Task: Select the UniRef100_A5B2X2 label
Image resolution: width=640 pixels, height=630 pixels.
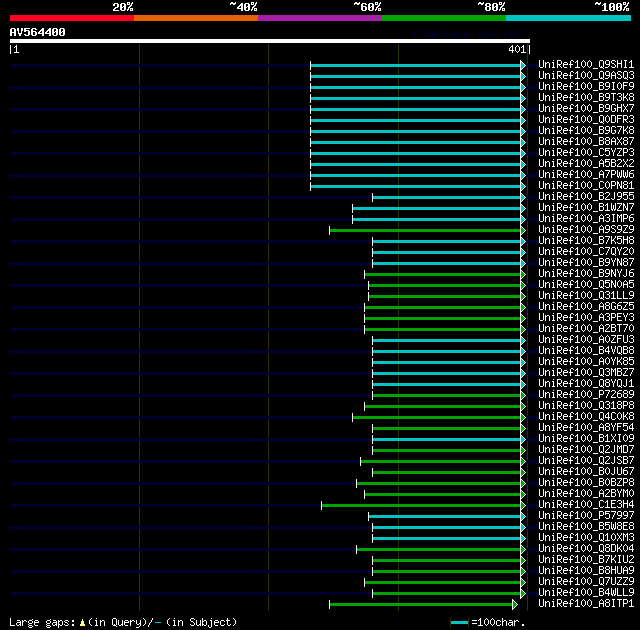Action: (586, 164)
